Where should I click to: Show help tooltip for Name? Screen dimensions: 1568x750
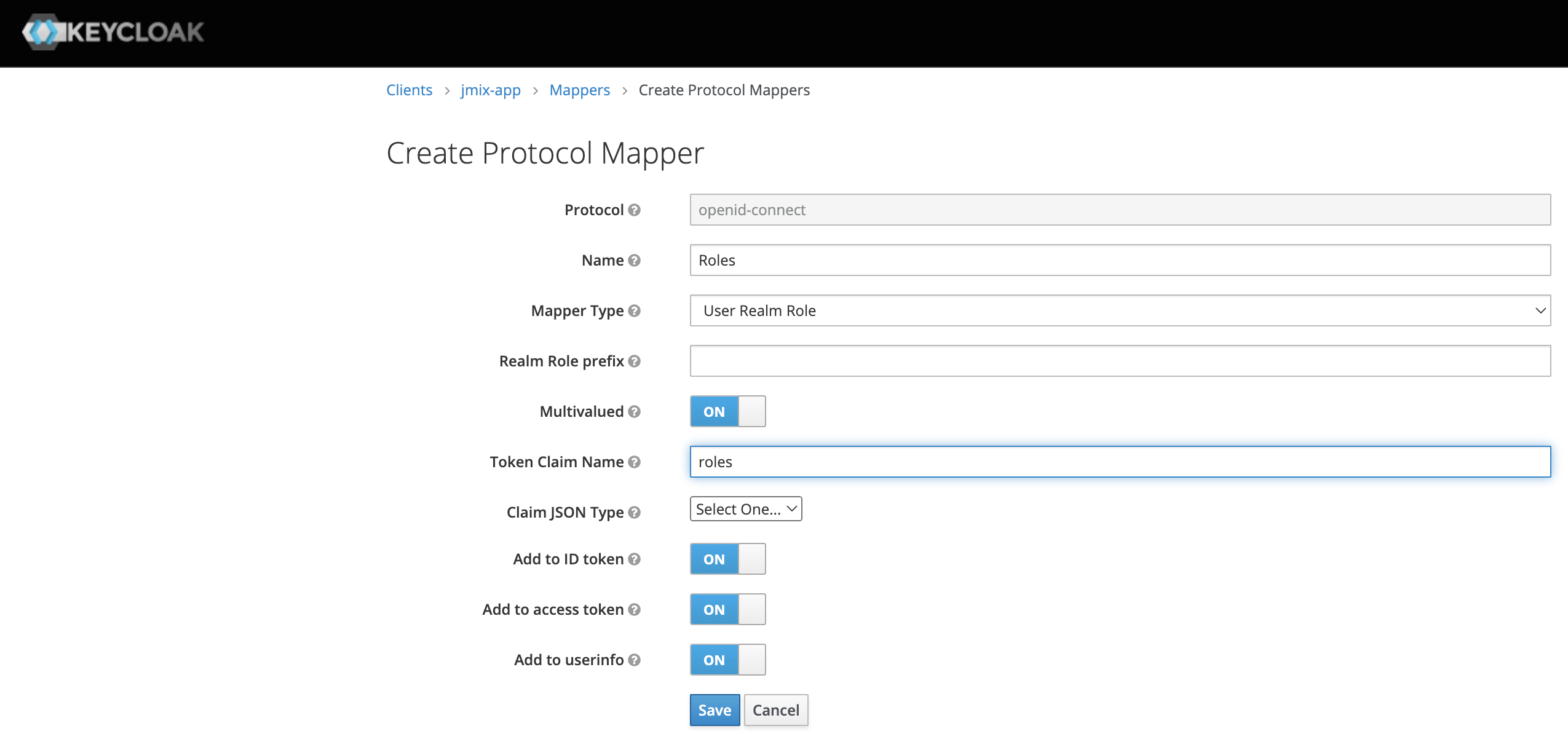click(x=635, y=261)
